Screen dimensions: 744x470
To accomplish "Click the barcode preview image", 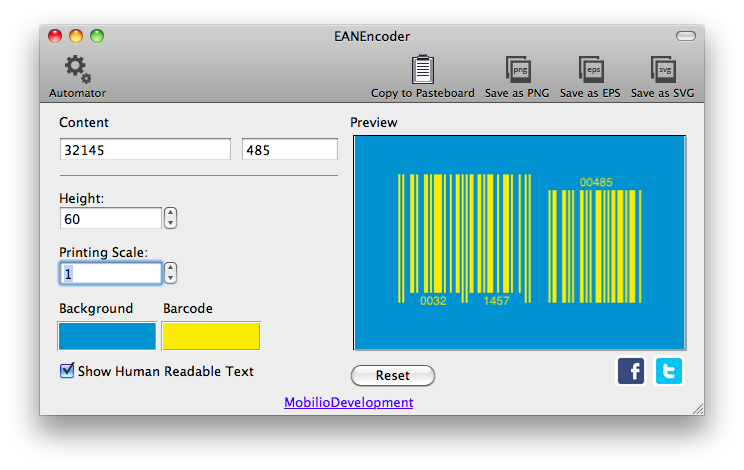I will [520, 242].
